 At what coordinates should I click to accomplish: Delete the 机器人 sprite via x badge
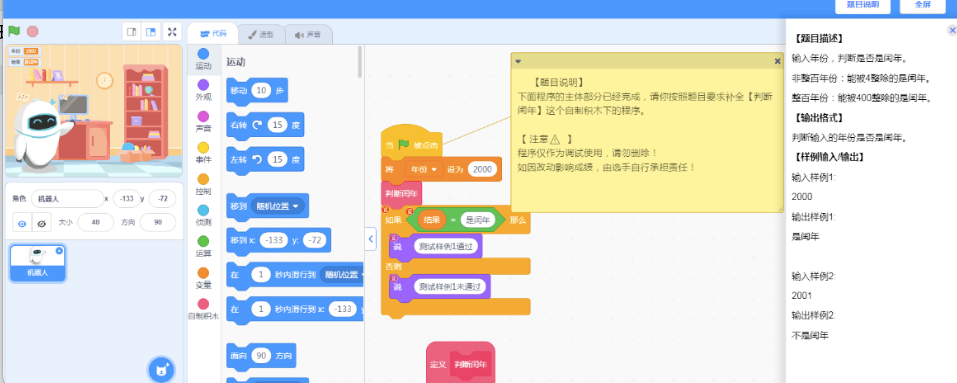click(59, 250)
